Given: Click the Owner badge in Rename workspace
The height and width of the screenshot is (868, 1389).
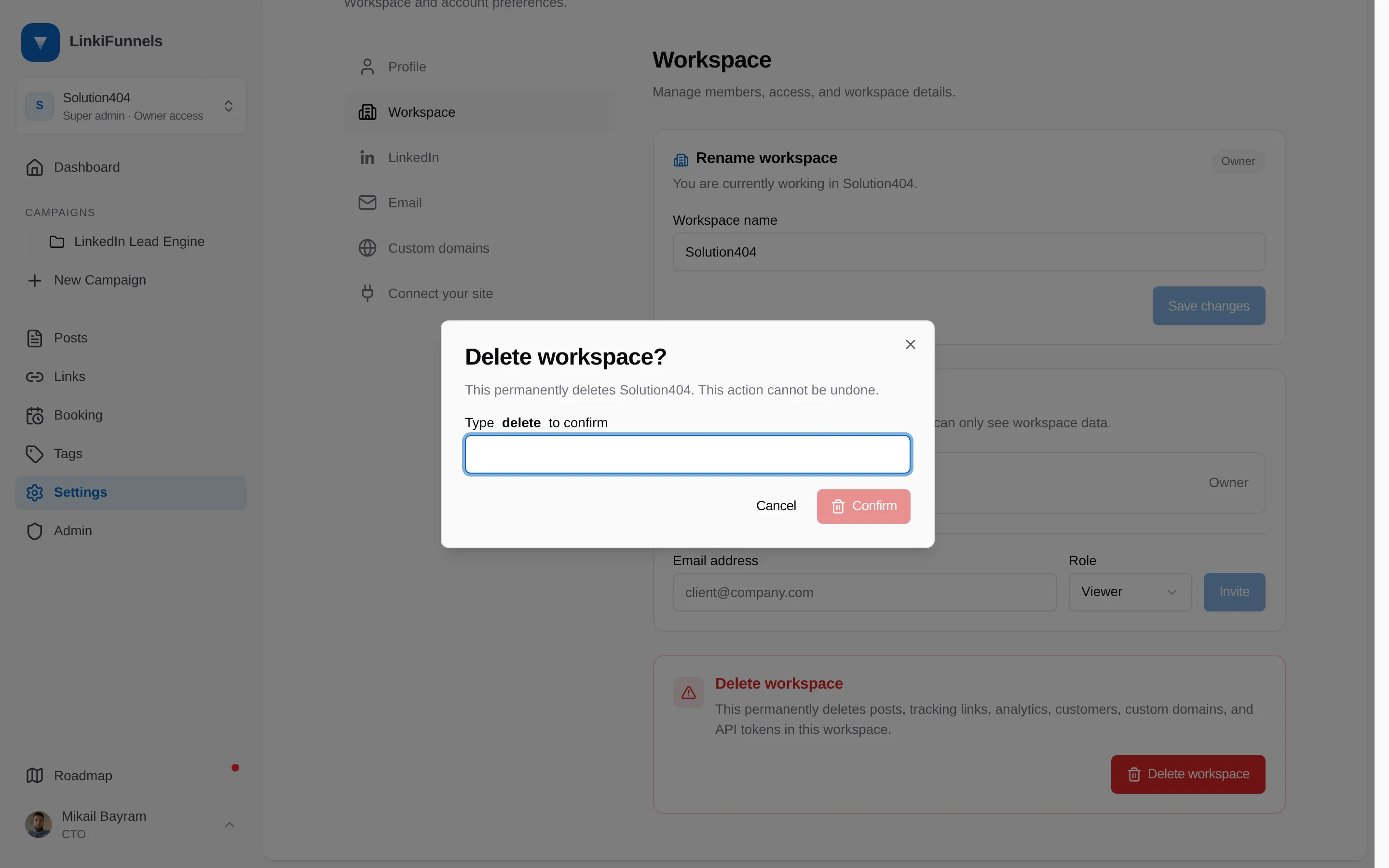Looking at the screenshot, I should [x=1238, y=162].
